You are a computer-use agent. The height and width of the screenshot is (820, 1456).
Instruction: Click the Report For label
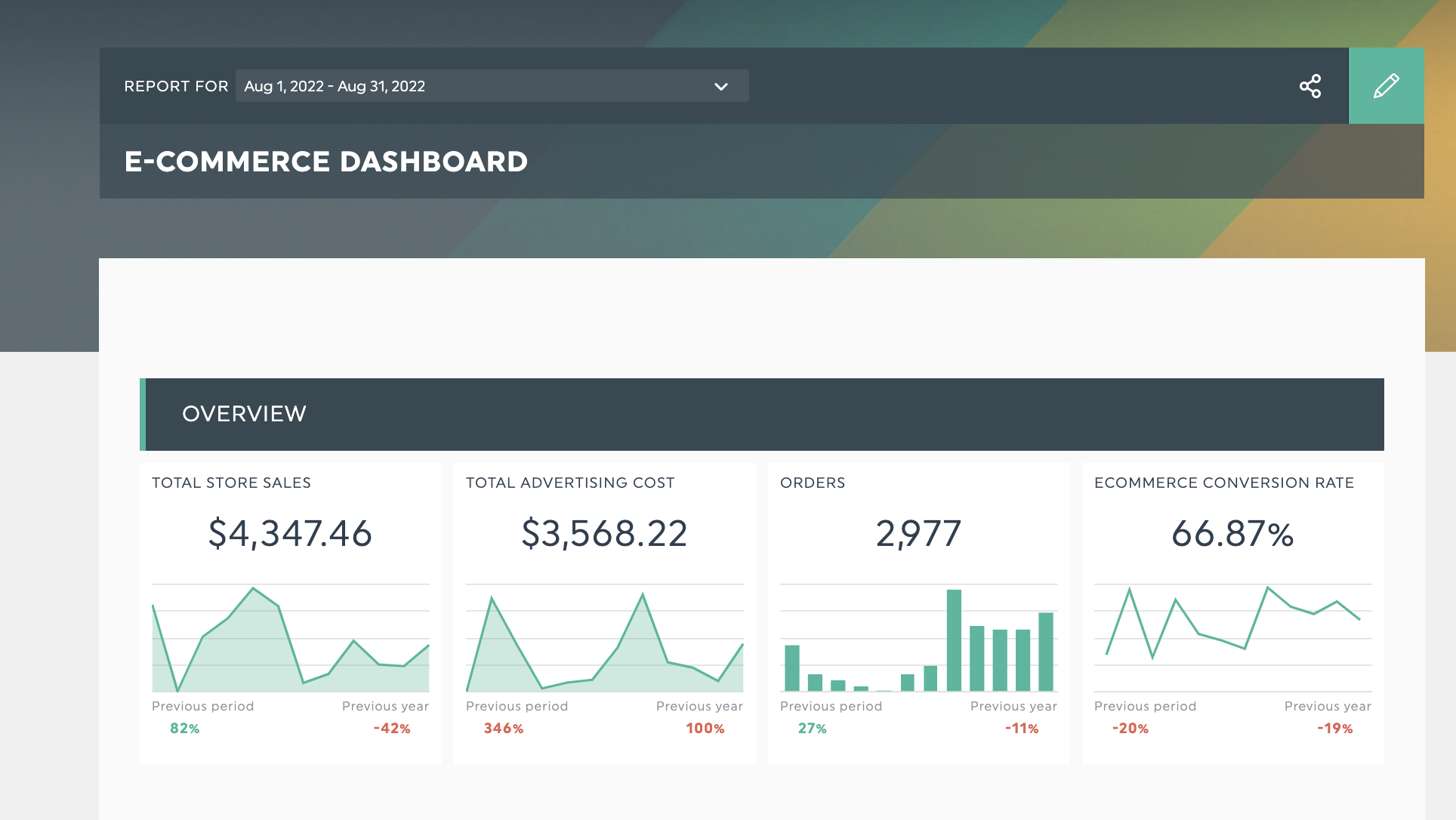point(176,86)
